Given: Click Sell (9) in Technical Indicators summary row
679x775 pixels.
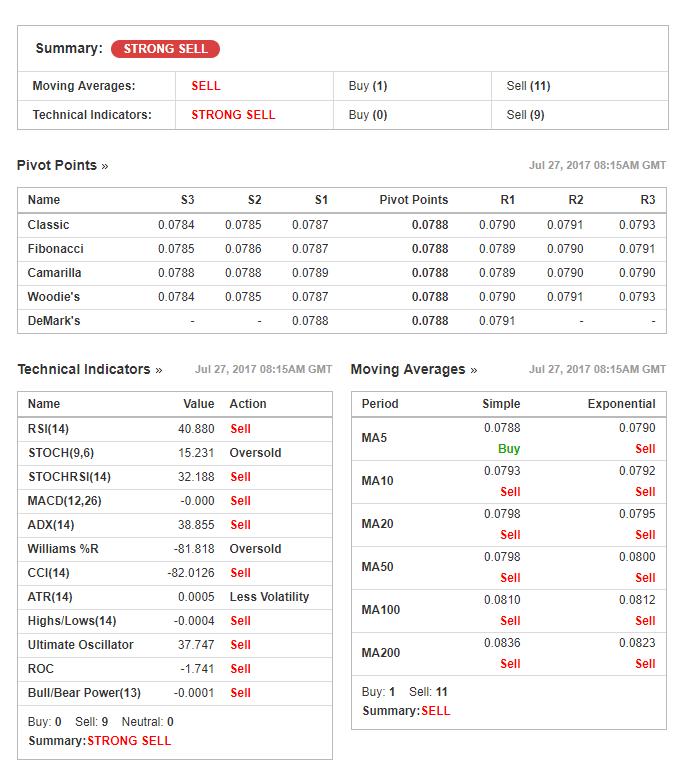Looking at the screenshot, I should (x=525, y=115).
